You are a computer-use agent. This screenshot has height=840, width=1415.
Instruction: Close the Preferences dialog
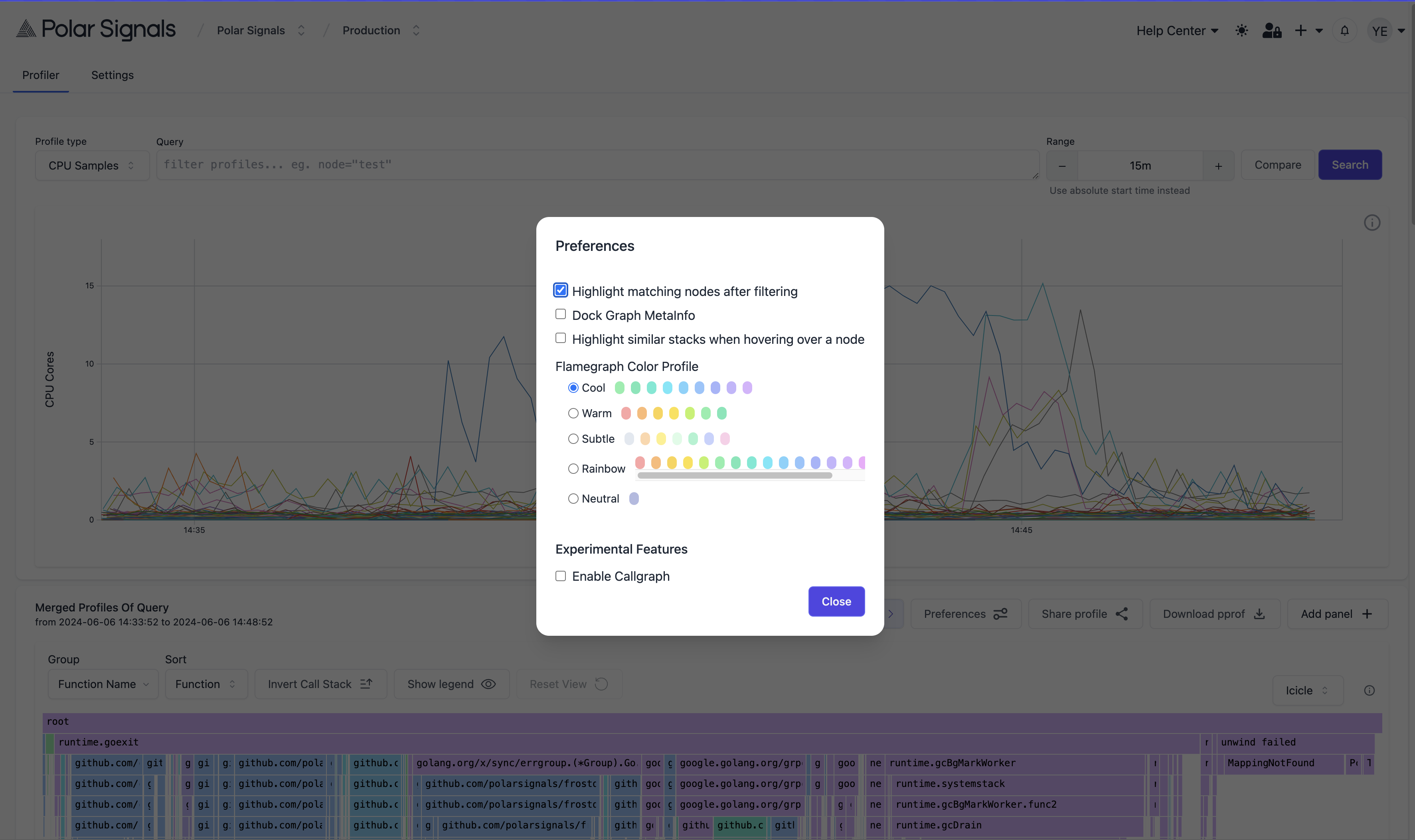pyautogui.click(x=836, y=601)
